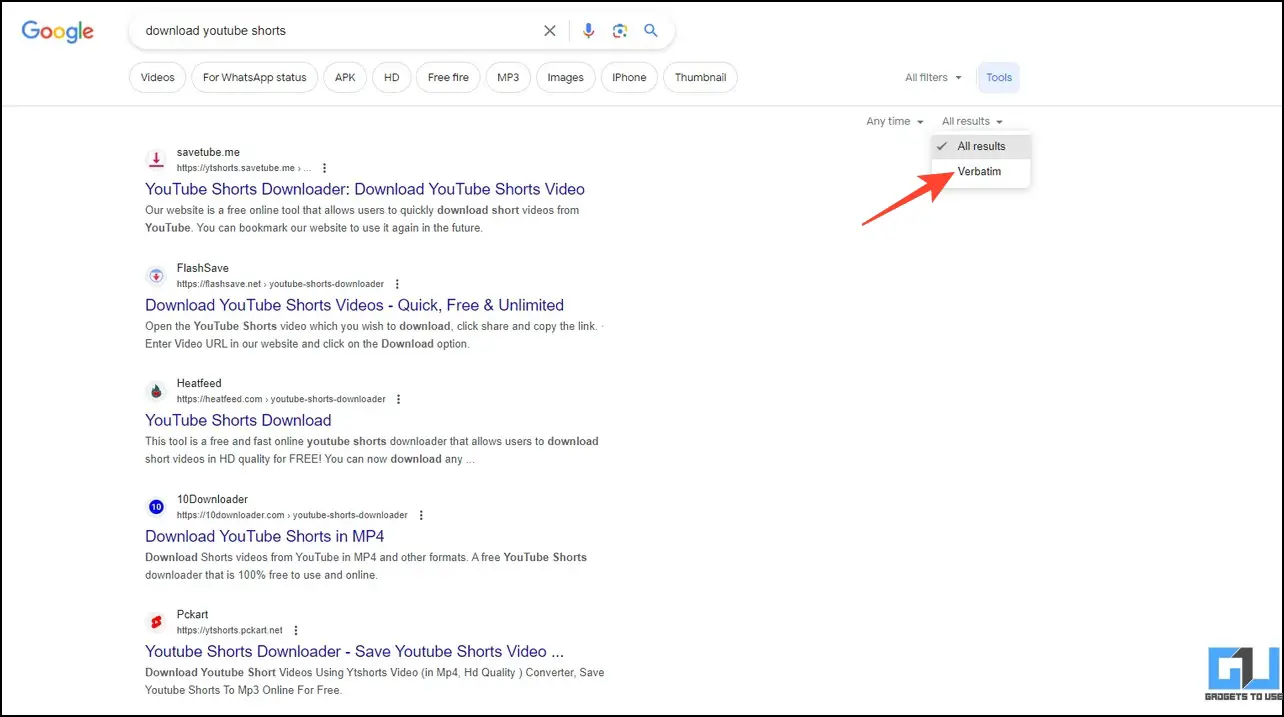Open more options beside savetube.me URL
1284x717 pixels.
tap(324, 168)
